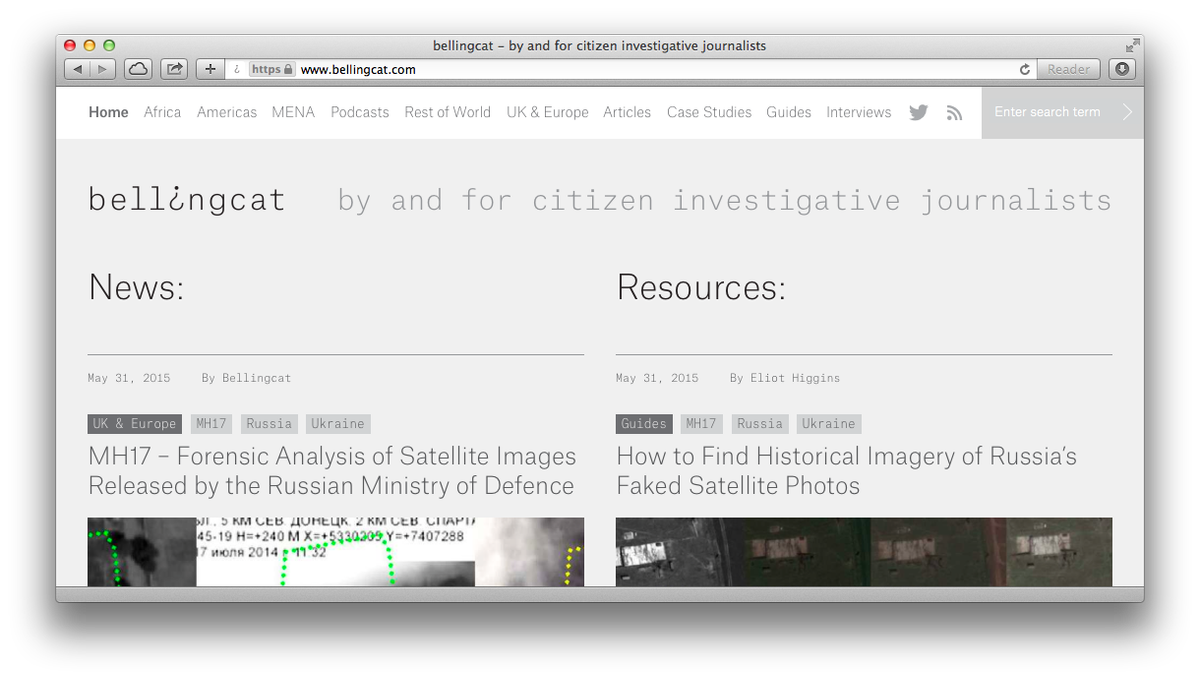Click the https lock indicator
Screen dimensions: 1200x680
(x=272, y=69)
